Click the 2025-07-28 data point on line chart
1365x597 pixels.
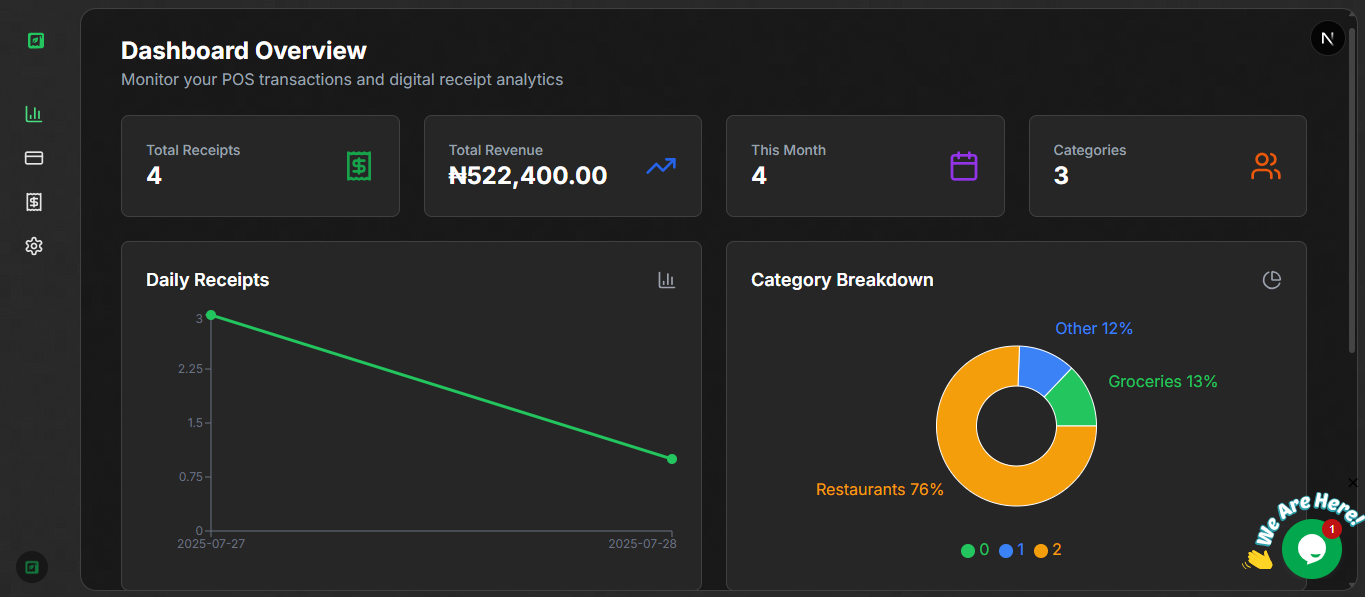point(672,459)
